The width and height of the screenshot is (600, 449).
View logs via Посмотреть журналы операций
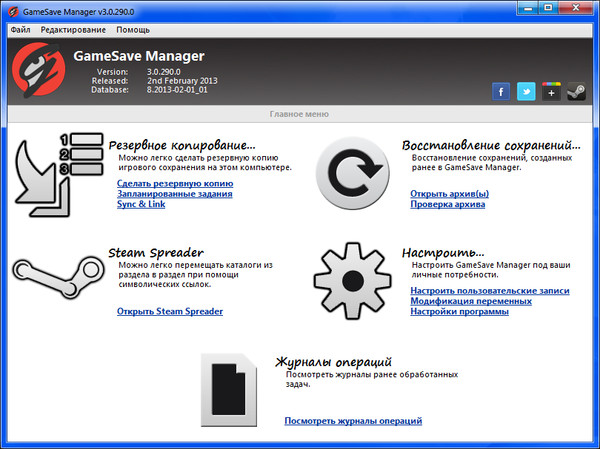353,421
